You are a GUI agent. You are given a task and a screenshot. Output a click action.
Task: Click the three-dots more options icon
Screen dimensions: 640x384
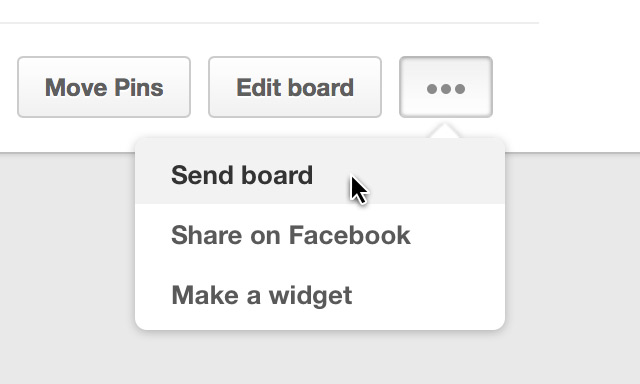[x=446, y=89]
